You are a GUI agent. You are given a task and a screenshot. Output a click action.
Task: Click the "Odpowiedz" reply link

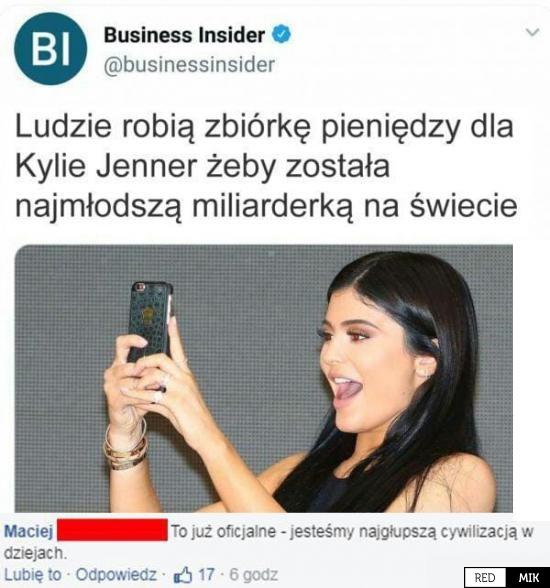(116, 574)
